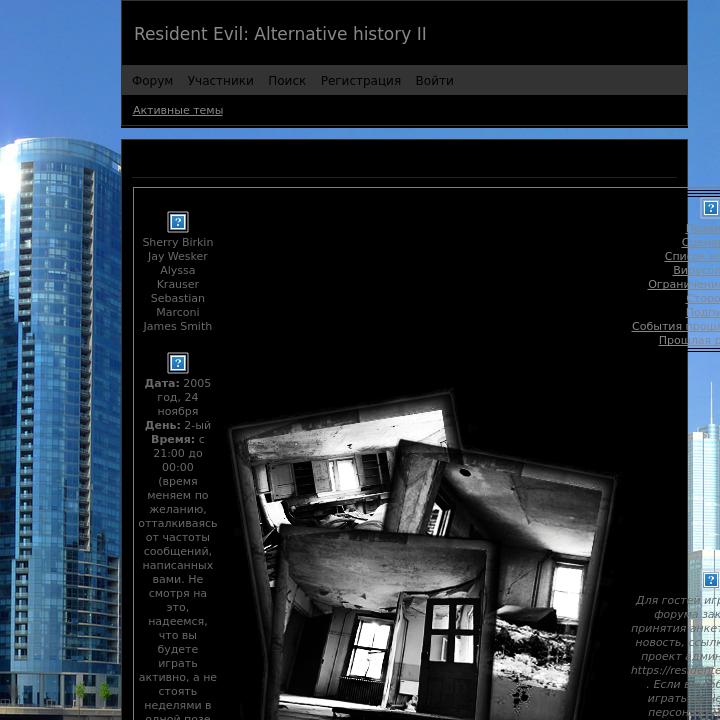Click the name Krauser
This screenshot has height=720, width=720.
coord(178,284)
